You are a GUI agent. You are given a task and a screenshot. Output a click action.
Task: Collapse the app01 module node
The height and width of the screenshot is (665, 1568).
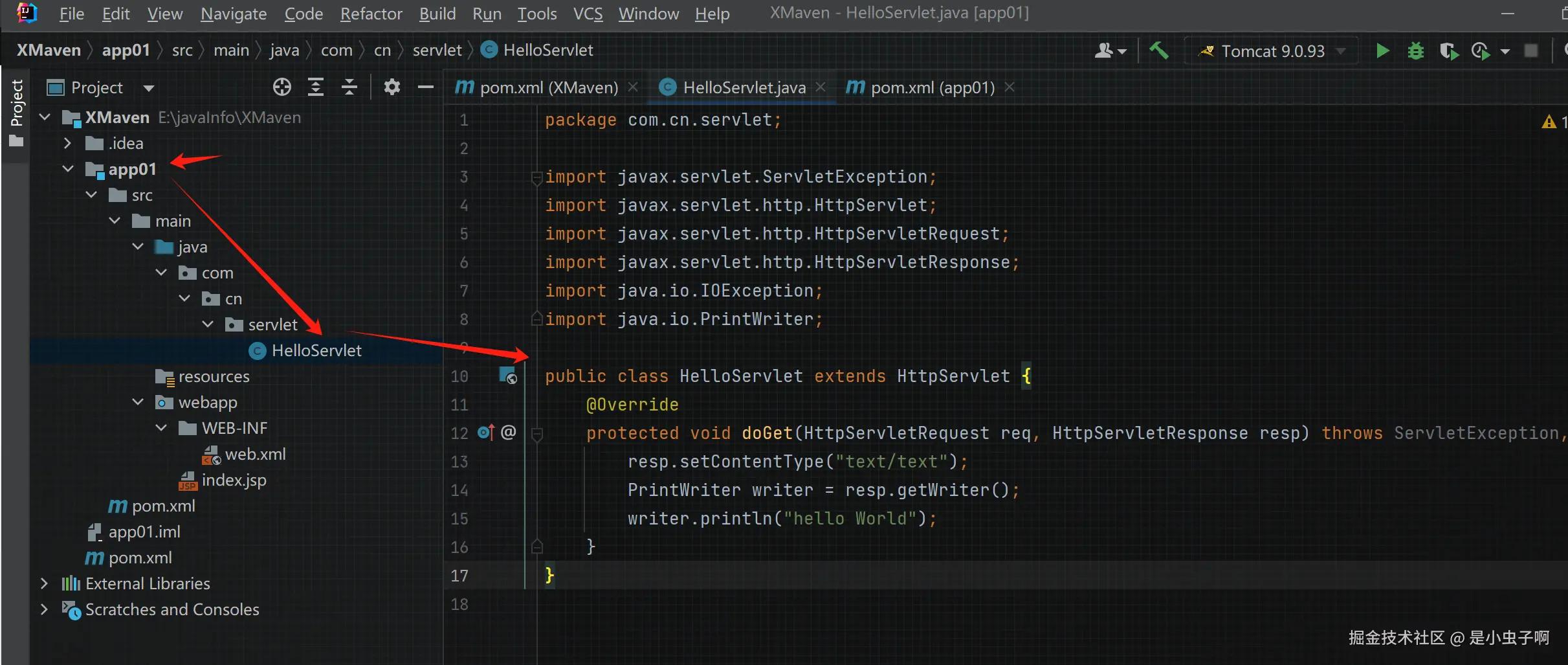pyautogui.click(x=68, y=169)
